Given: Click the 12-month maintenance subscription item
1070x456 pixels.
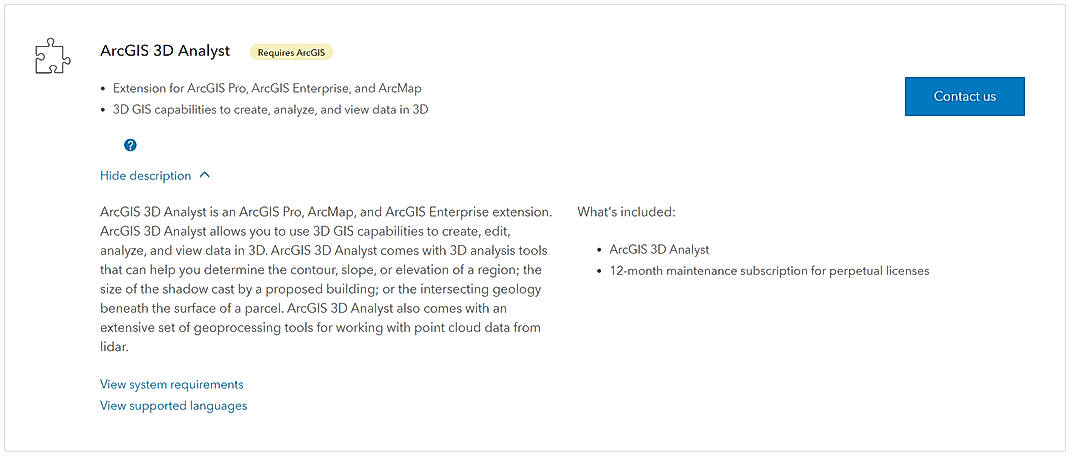Looking at the screenshot, I should point(769,271).
